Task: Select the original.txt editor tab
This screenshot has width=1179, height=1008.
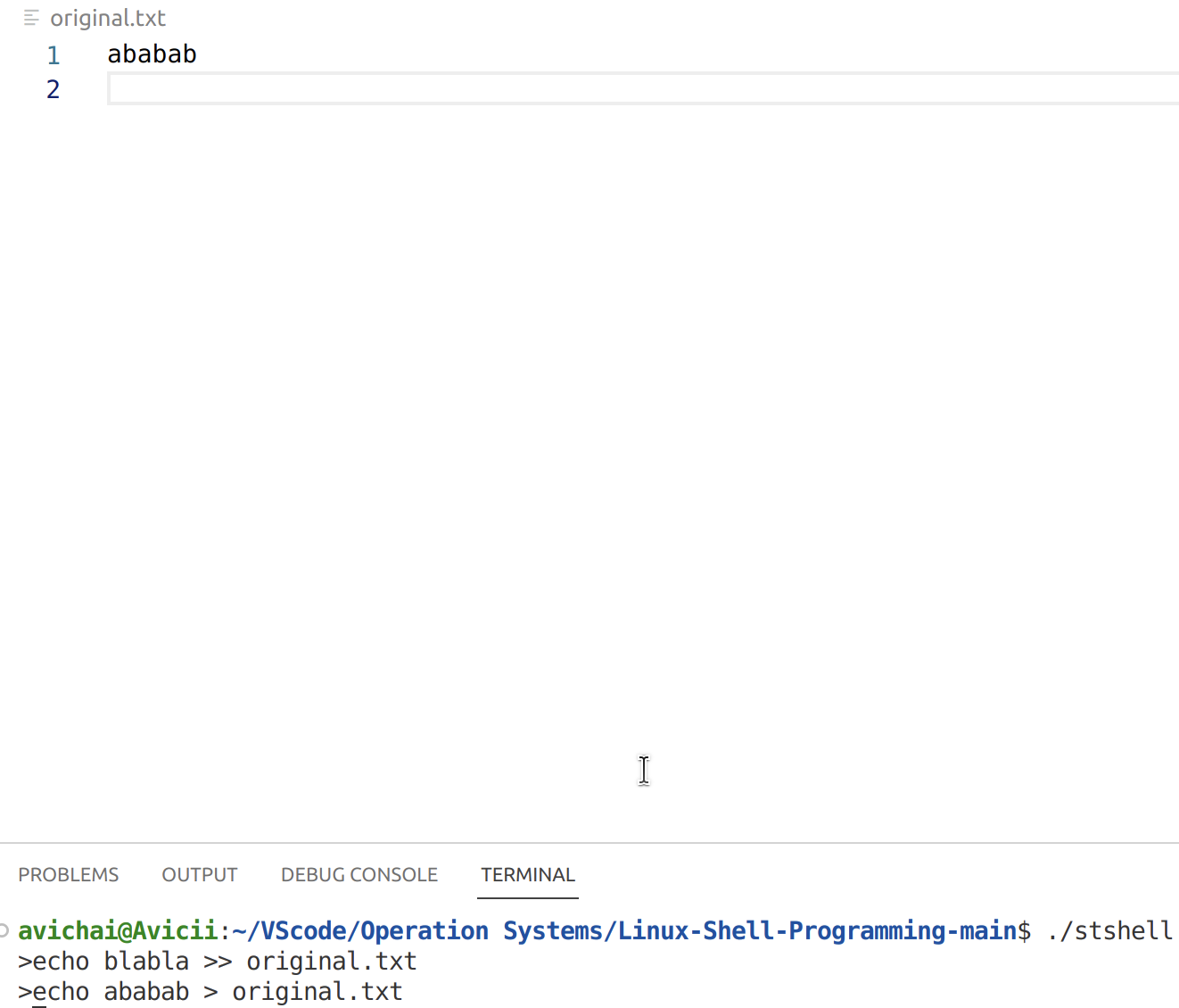Action: (108, 17)
